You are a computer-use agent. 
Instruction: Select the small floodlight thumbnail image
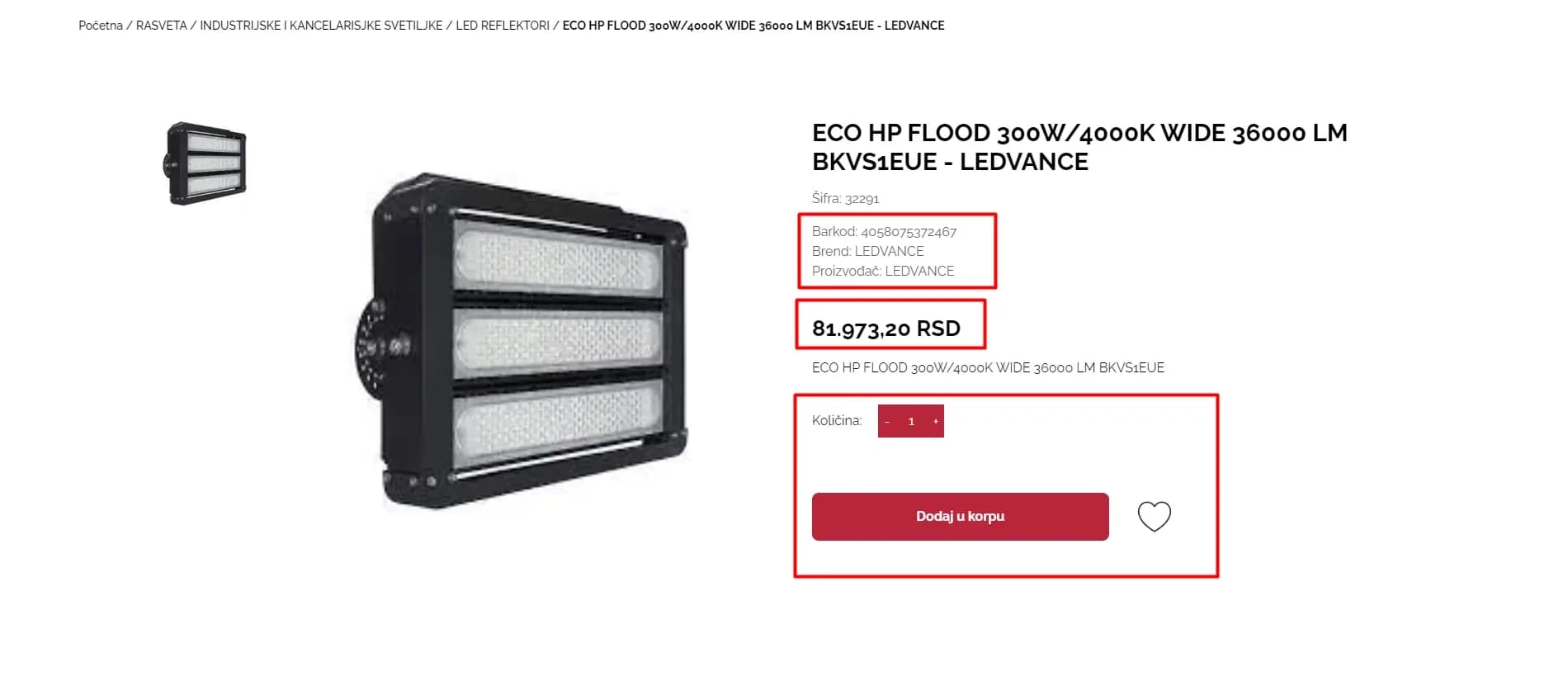tap(205, 163)
